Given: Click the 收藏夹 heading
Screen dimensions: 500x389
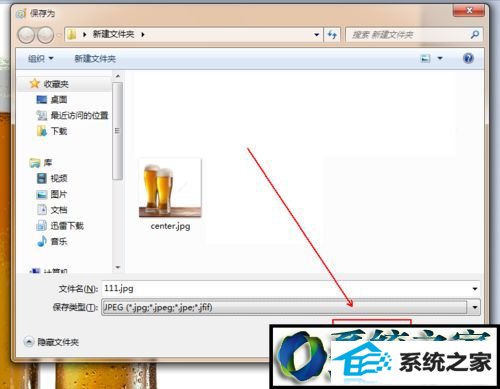Looking at the screenshot, I should point(56,84).
